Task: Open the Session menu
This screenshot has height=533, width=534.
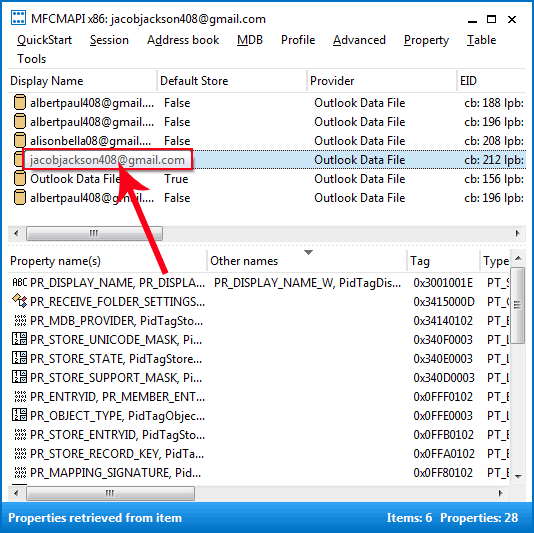Action: tap(109, 40)
